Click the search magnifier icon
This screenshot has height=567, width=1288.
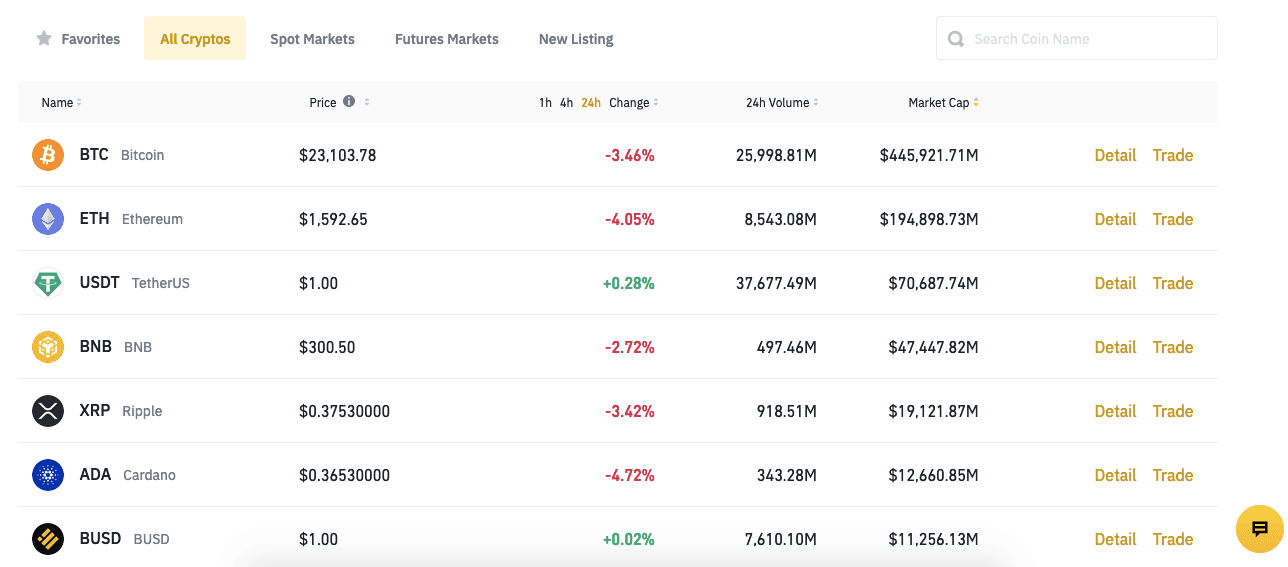pyautogui.click(x=956, y=39)
